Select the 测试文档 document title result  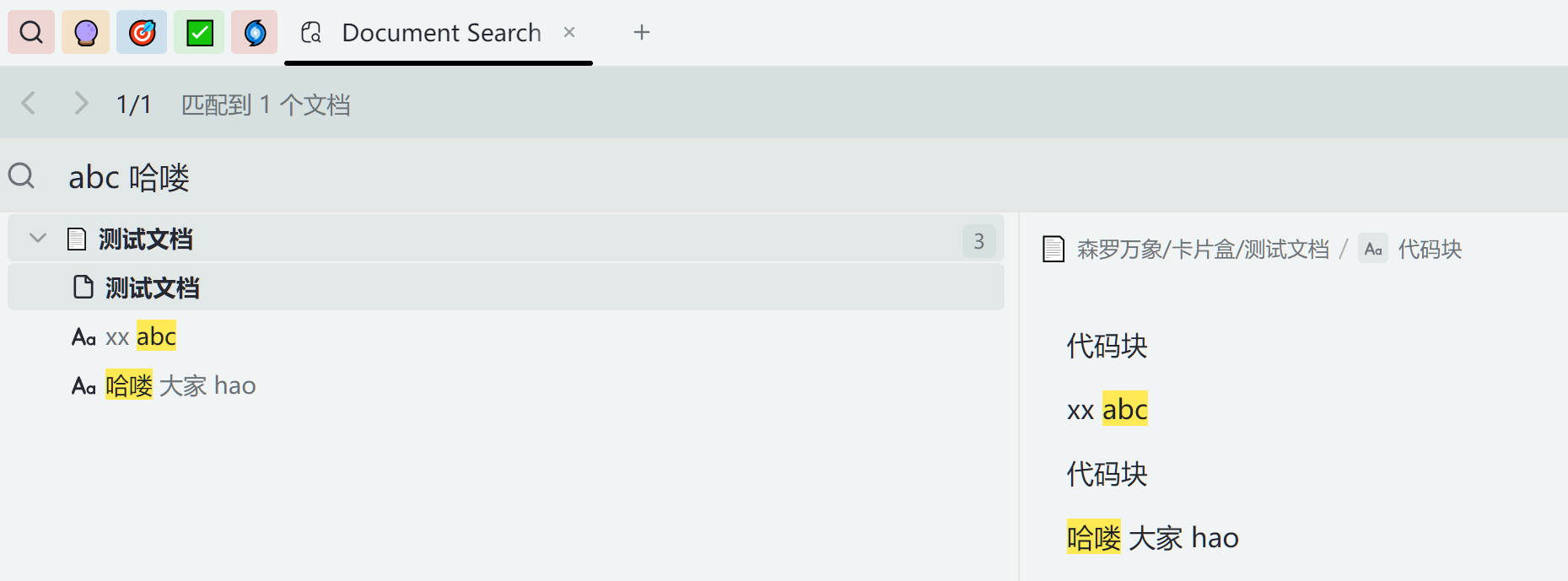(152, 288)
